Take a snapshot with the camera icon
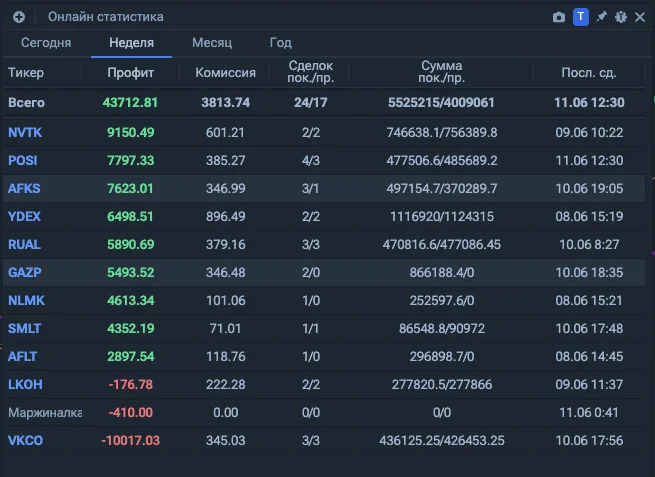The image size is (655, 477). tap(559, 17)
